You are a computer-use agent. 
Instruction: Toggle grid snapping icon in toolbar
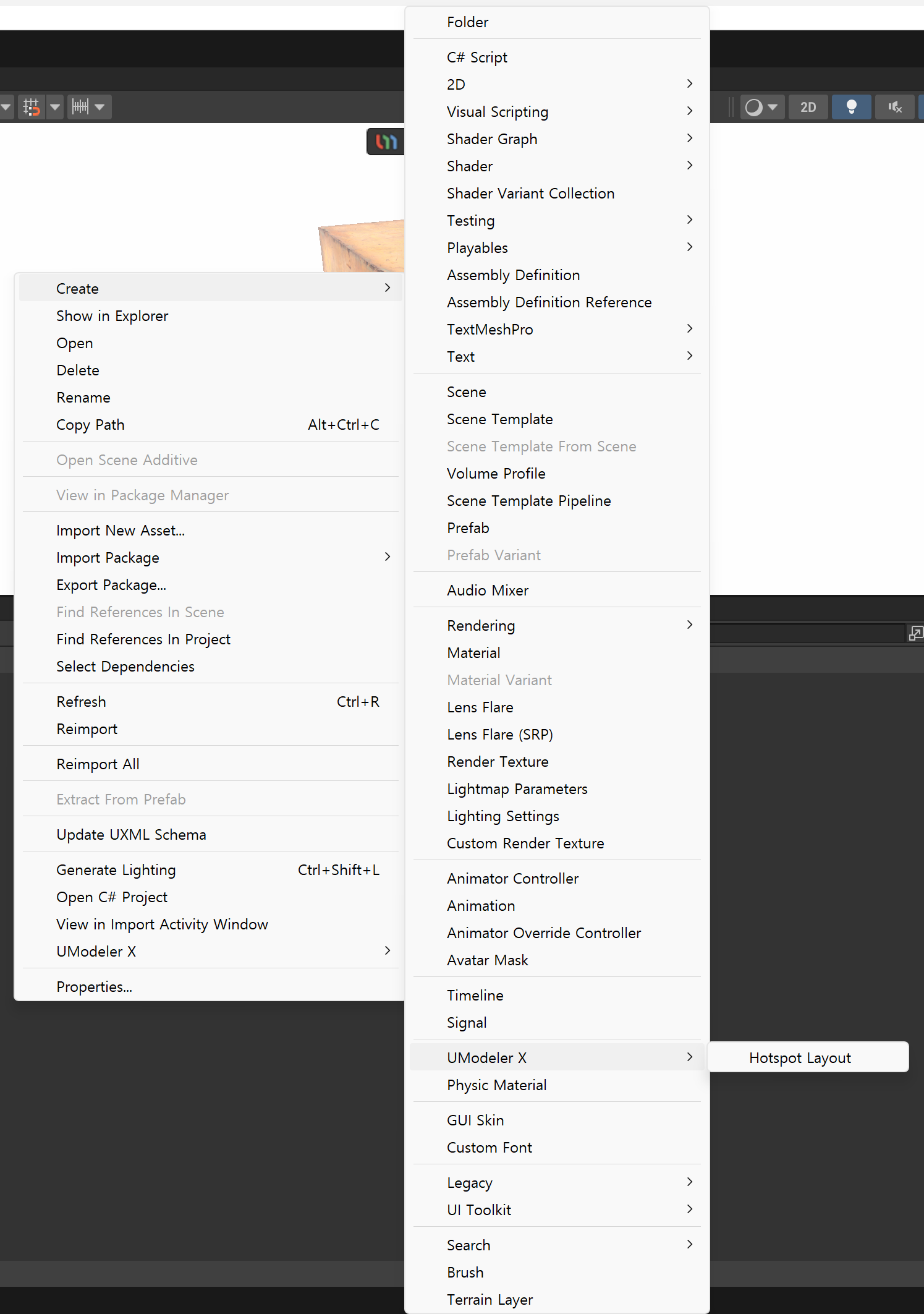31,107
